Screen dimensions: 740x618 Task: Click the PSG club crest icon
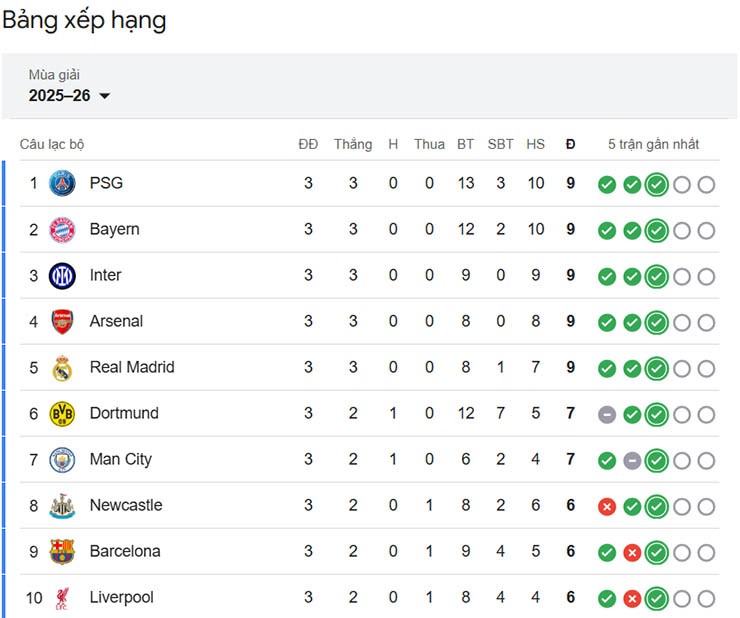[62, 183]
